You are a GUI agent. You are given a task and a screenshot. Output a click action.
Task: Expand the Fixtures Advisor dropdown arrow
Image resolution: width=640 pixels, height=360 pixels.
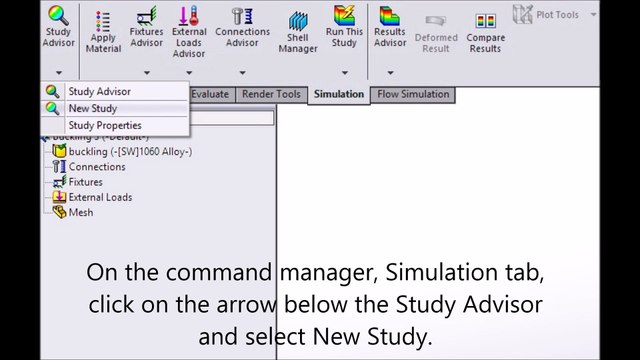(147, 73)
